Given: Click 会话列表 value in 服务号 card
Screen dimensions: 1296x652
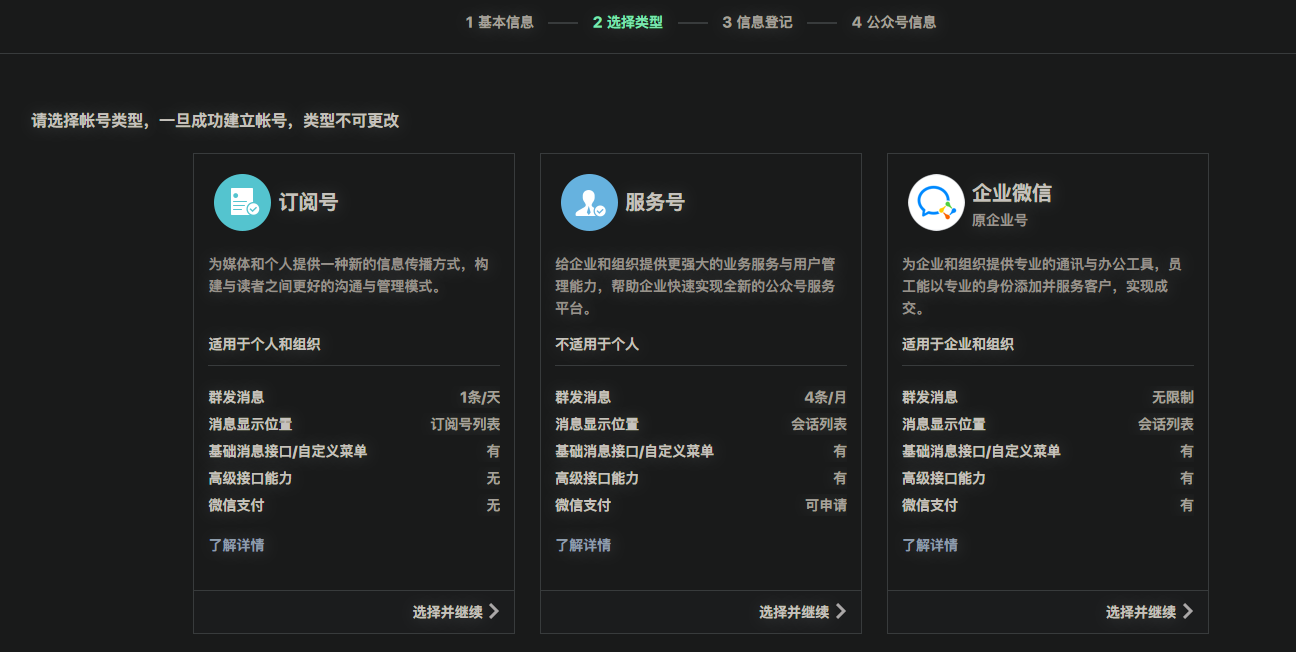Looking at the screenshot, I should pyautogui.click(x=819, y=424).
